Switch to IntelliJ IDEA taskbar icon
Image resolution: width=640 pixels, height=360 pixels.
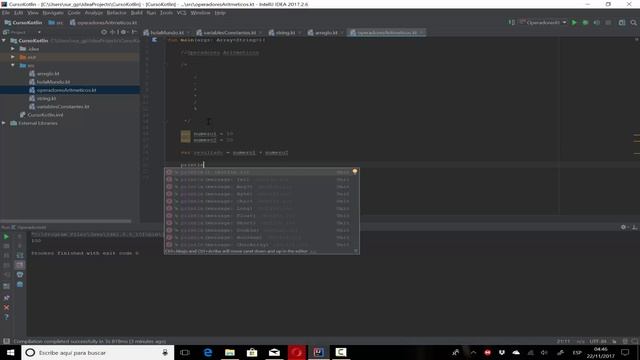click(319, 352)
